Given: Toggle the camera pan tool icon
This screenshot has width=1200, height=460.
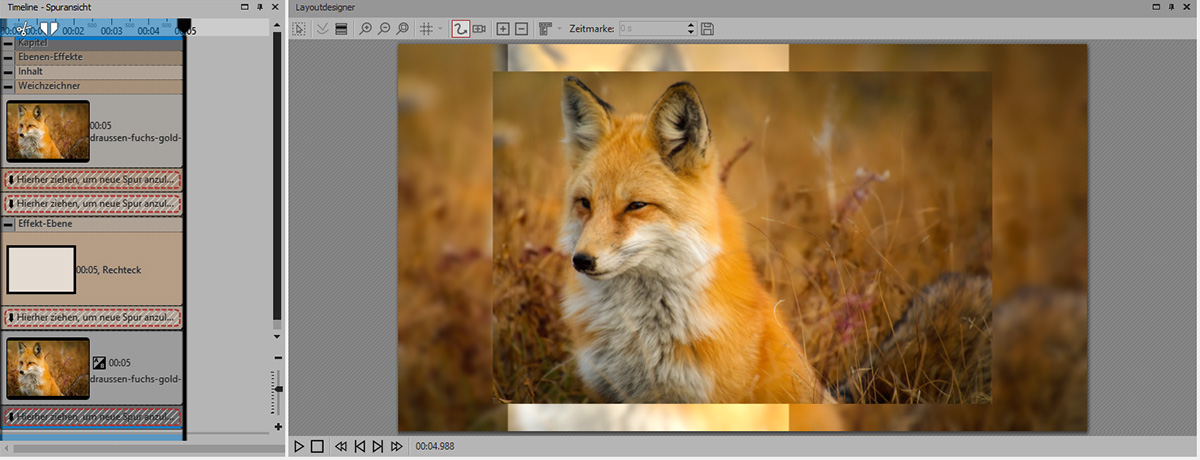Looking at the screenshot, I should (480, 29).
